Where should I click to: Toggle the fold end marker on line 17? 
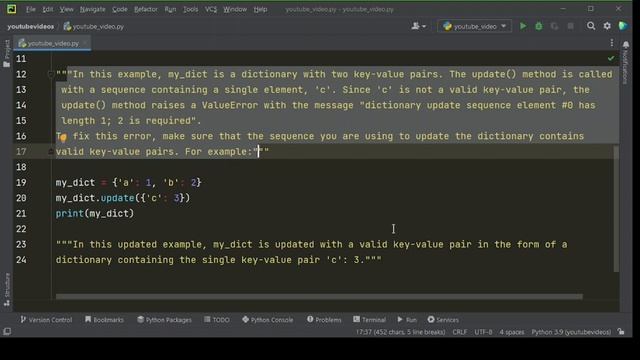click(x=50, y=151)
